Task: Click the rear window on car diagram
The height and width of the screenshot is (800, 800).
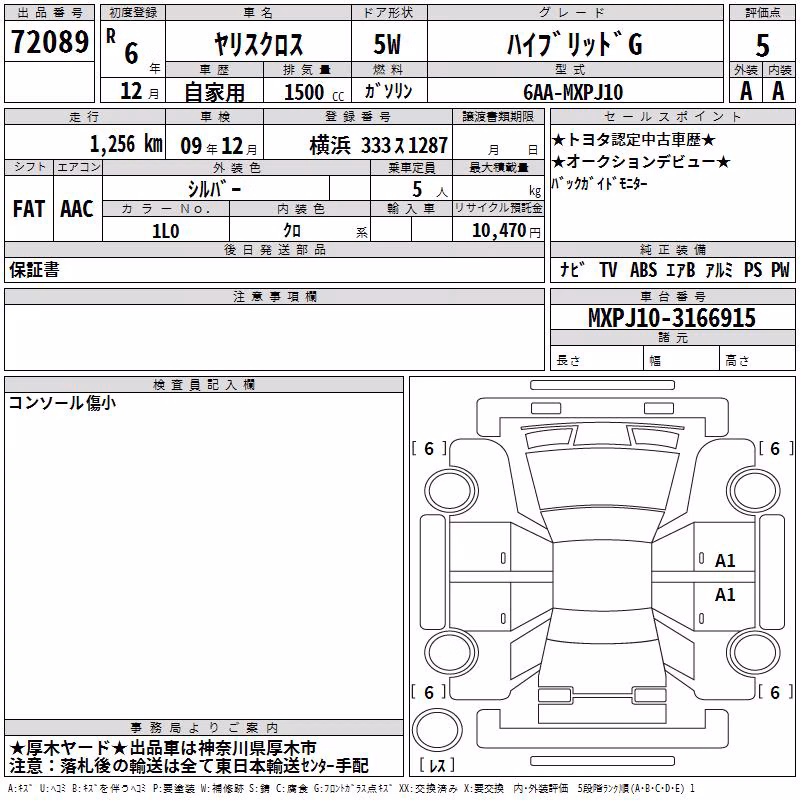Action: [603, 624]
